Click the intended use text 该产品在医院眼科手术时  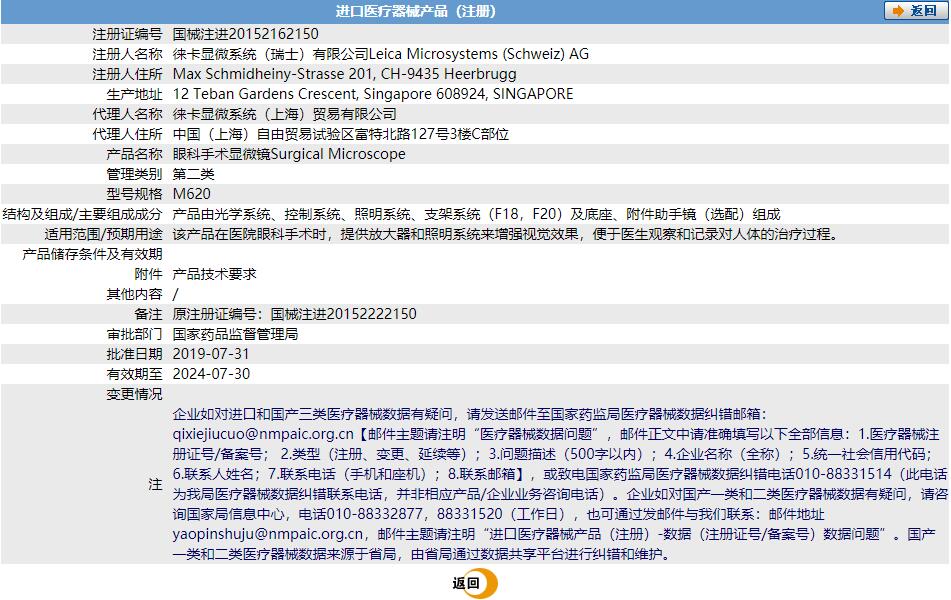coord(249,234)
